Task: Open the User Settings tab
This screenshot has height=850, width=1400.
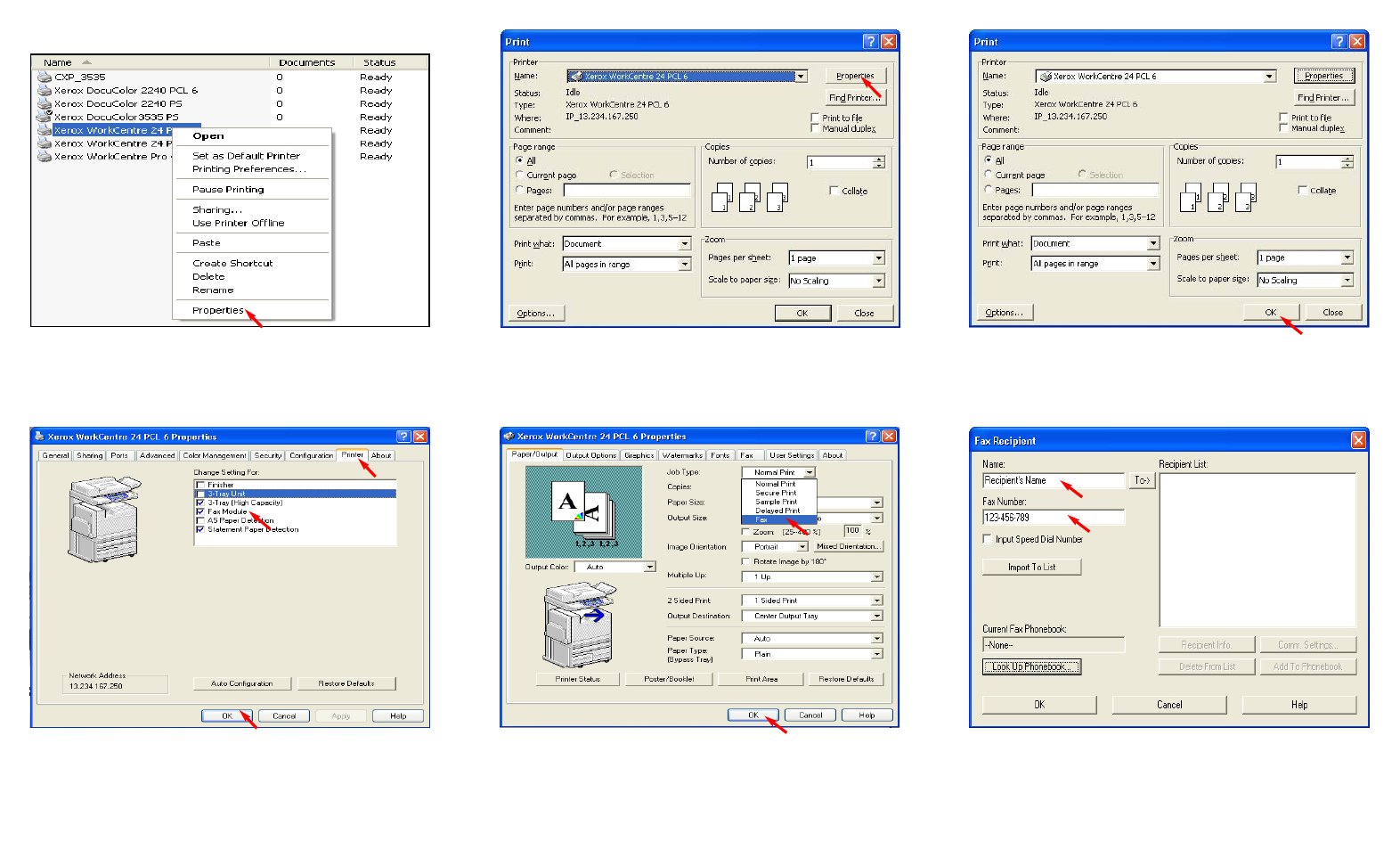Action: coord(792,455)
